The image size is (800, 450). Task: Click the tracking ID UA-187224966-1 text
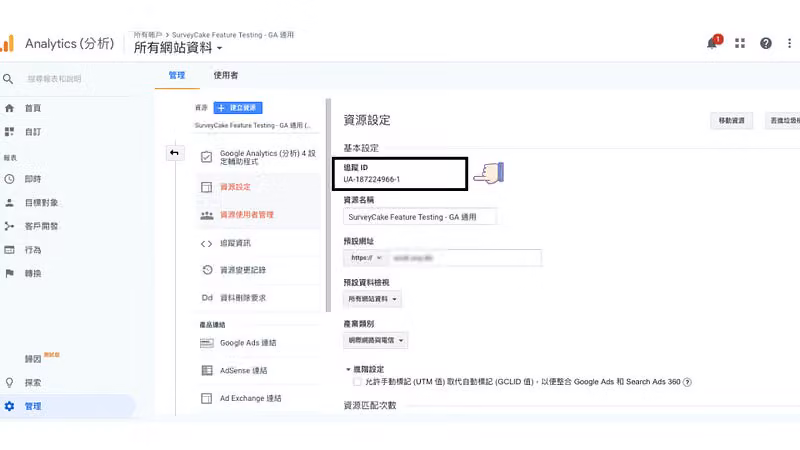click(371, 180)
